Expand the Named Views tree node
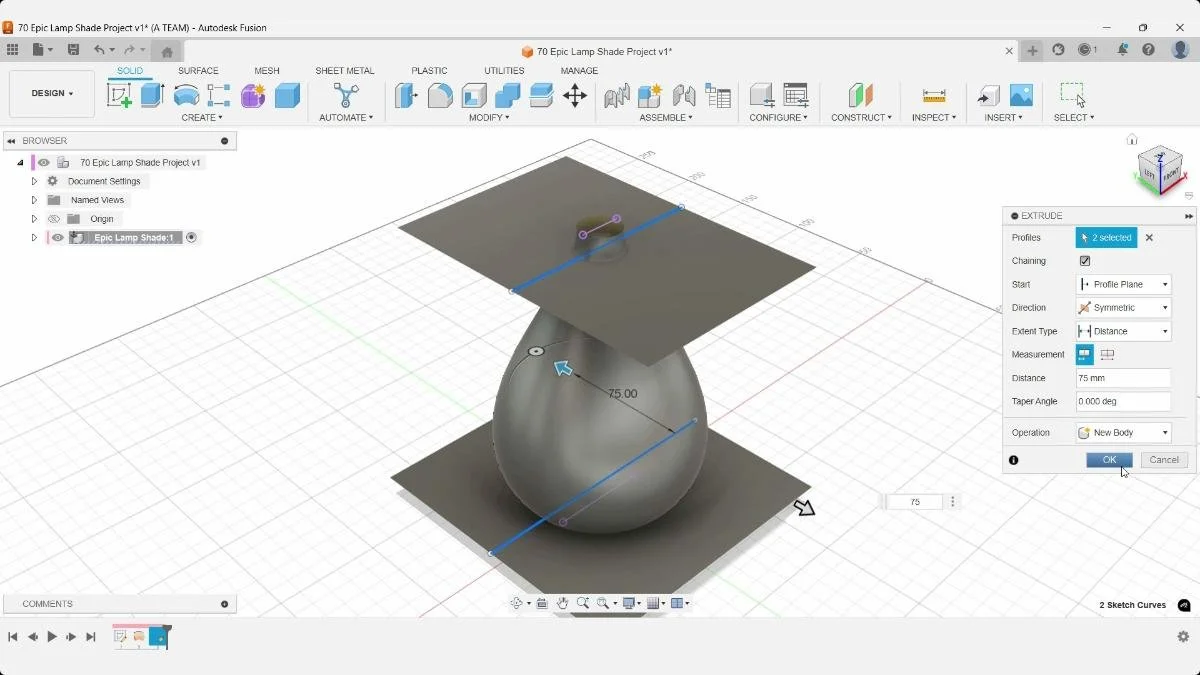 (34, 200)
